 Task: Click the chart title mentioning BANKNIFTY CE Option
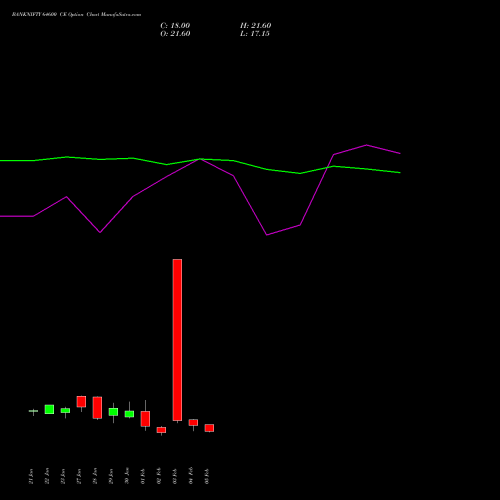(x=76, y=15)
